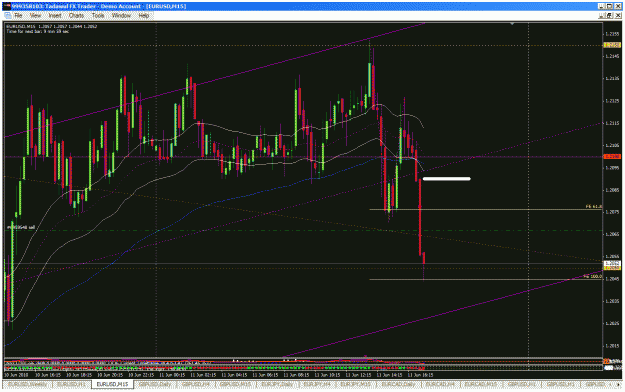Click the chart shift triangle marker at top
Screen dimensions: 625x392
[512, 24]
